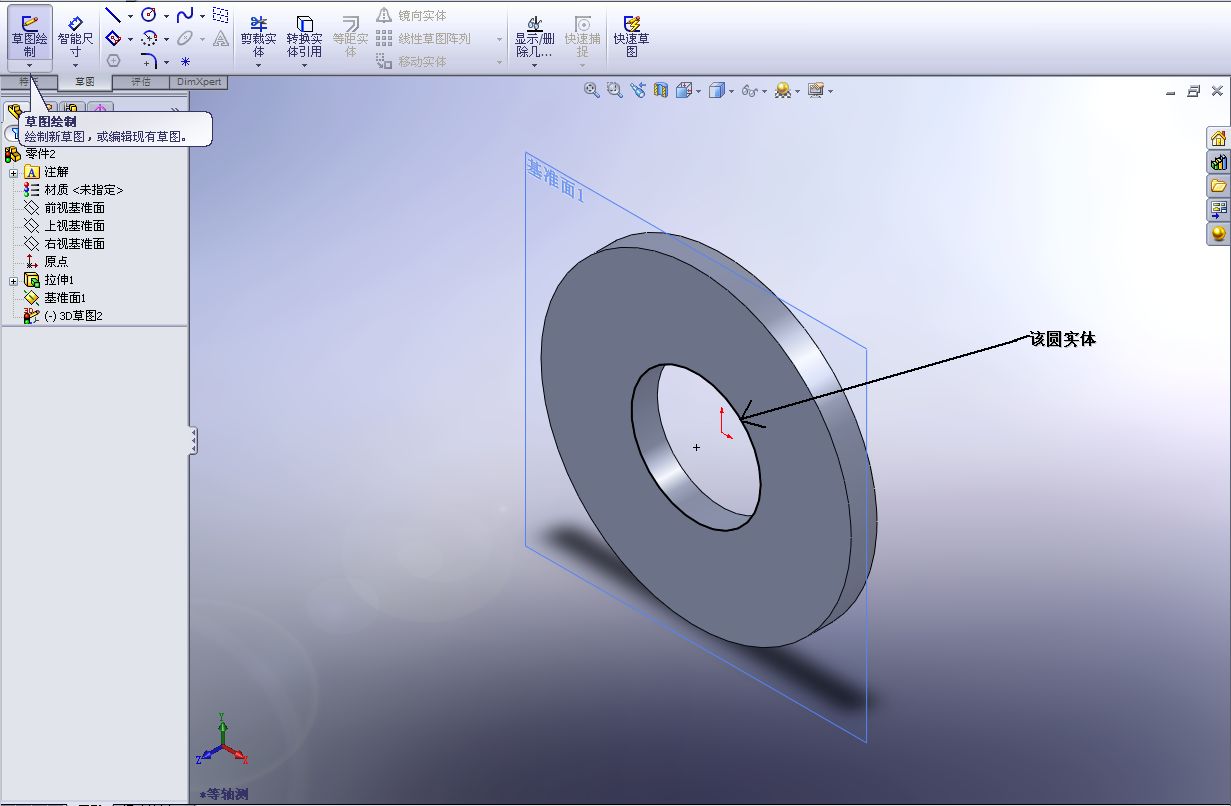Select the Sketch Fillet tool
The height and width of the screenshot is (806, 1231).
149,61
